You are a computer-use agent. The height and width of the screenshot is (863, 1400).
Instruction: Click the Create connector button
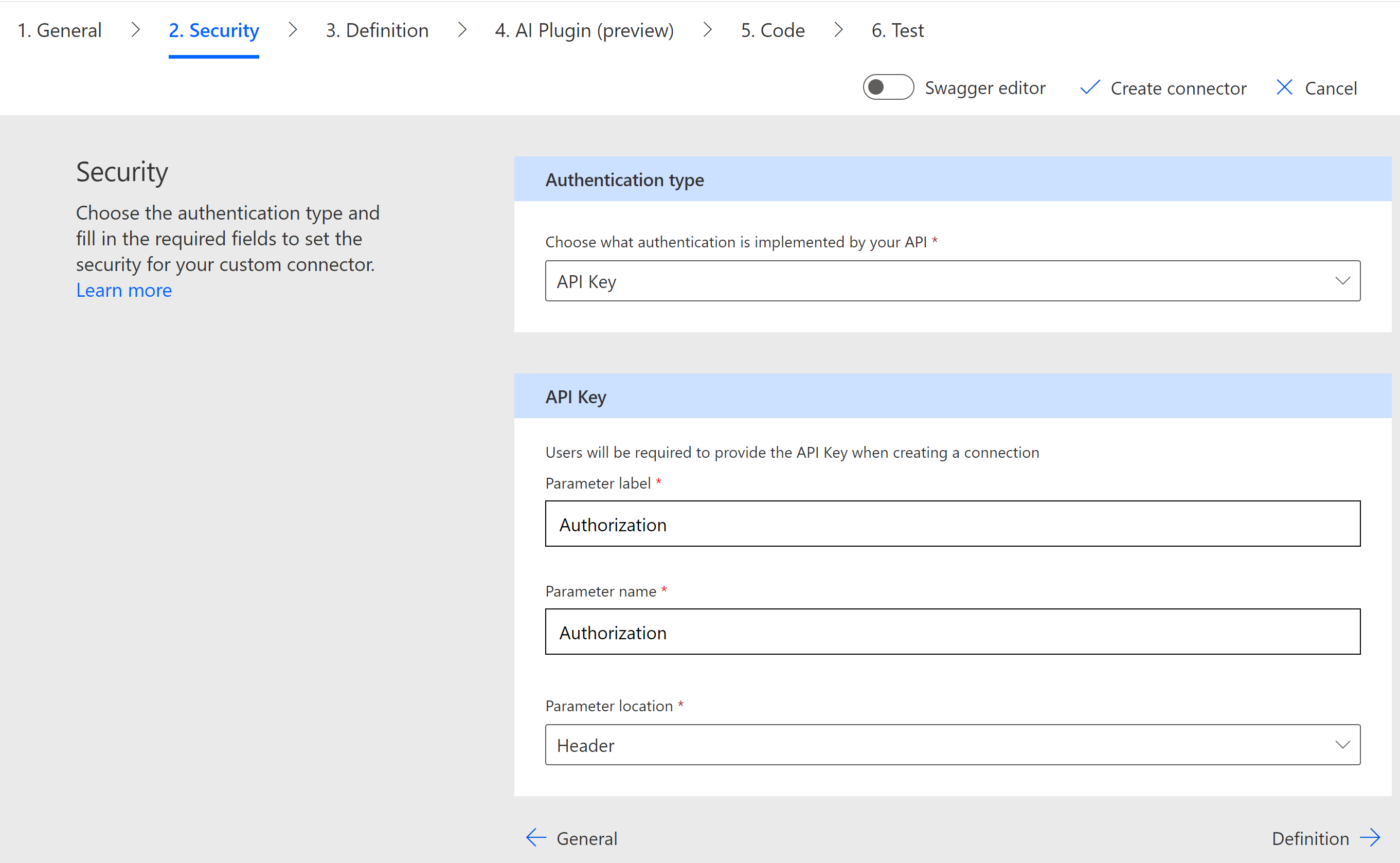[1178, 88]
